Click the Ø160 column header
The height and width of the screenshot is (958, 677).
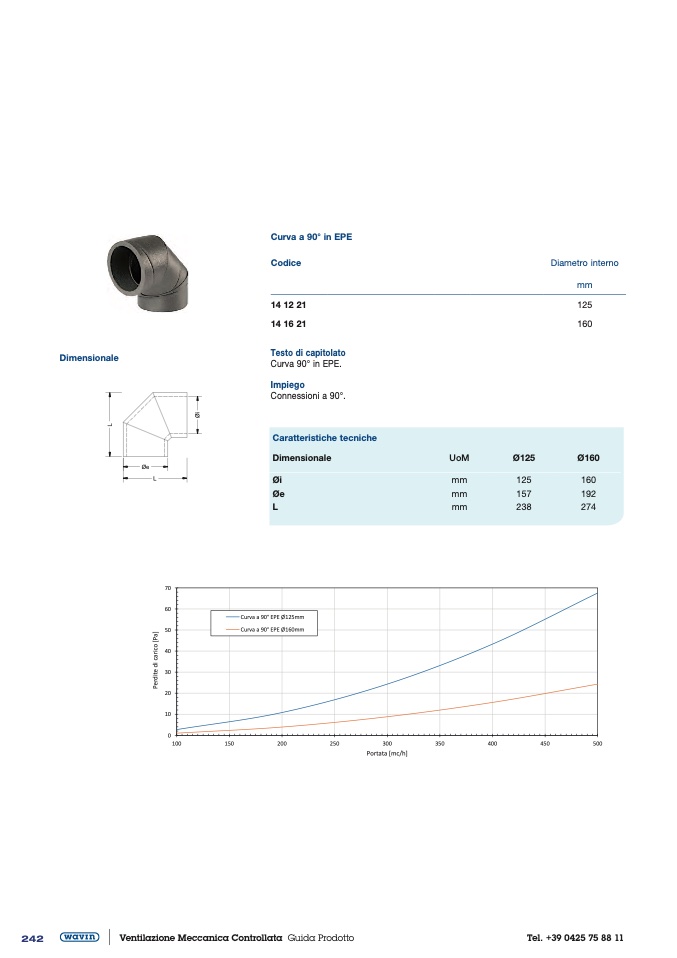point(588,458)
